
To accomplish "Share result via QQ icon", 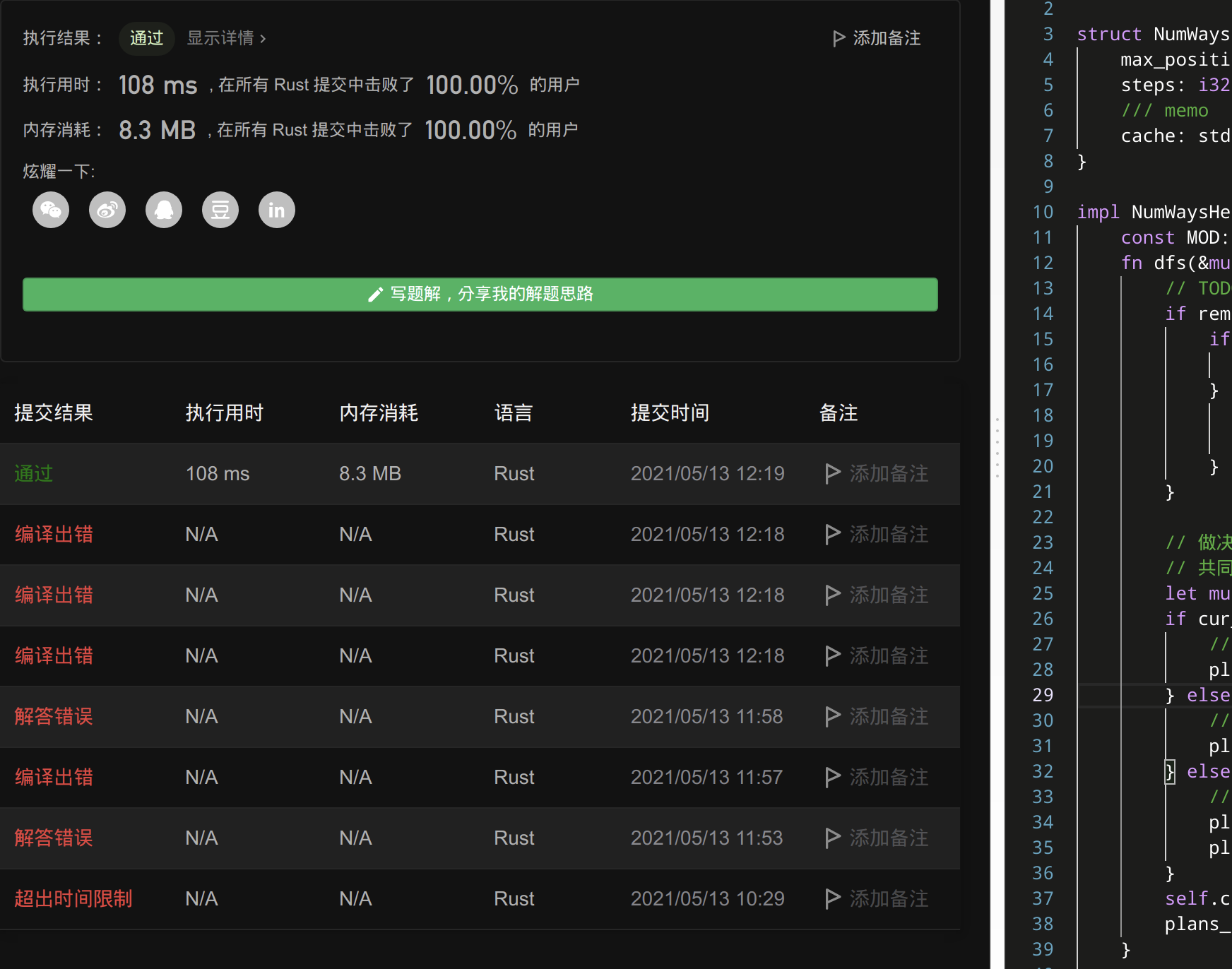I will [x=164, y=210].
